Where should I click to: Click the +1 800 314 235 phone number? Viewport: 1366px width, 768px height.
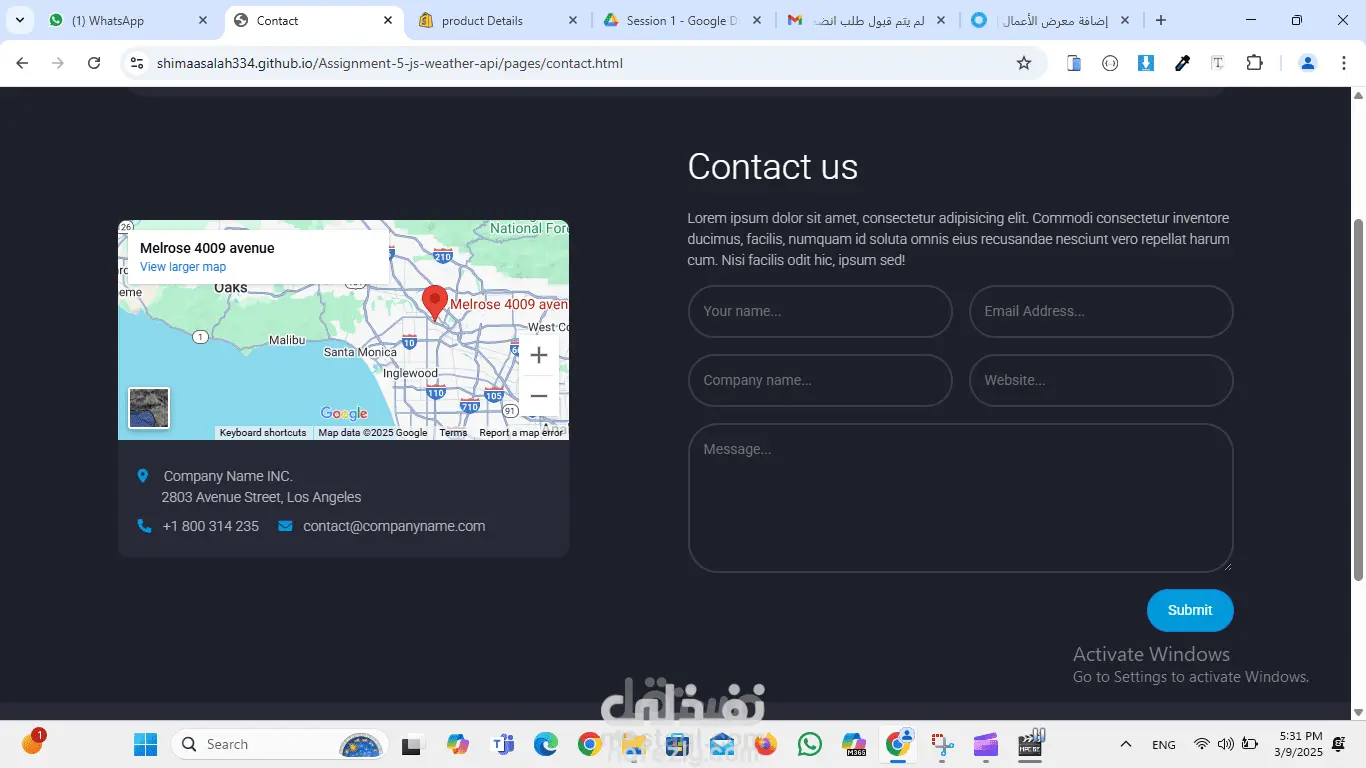coord(211,526)
